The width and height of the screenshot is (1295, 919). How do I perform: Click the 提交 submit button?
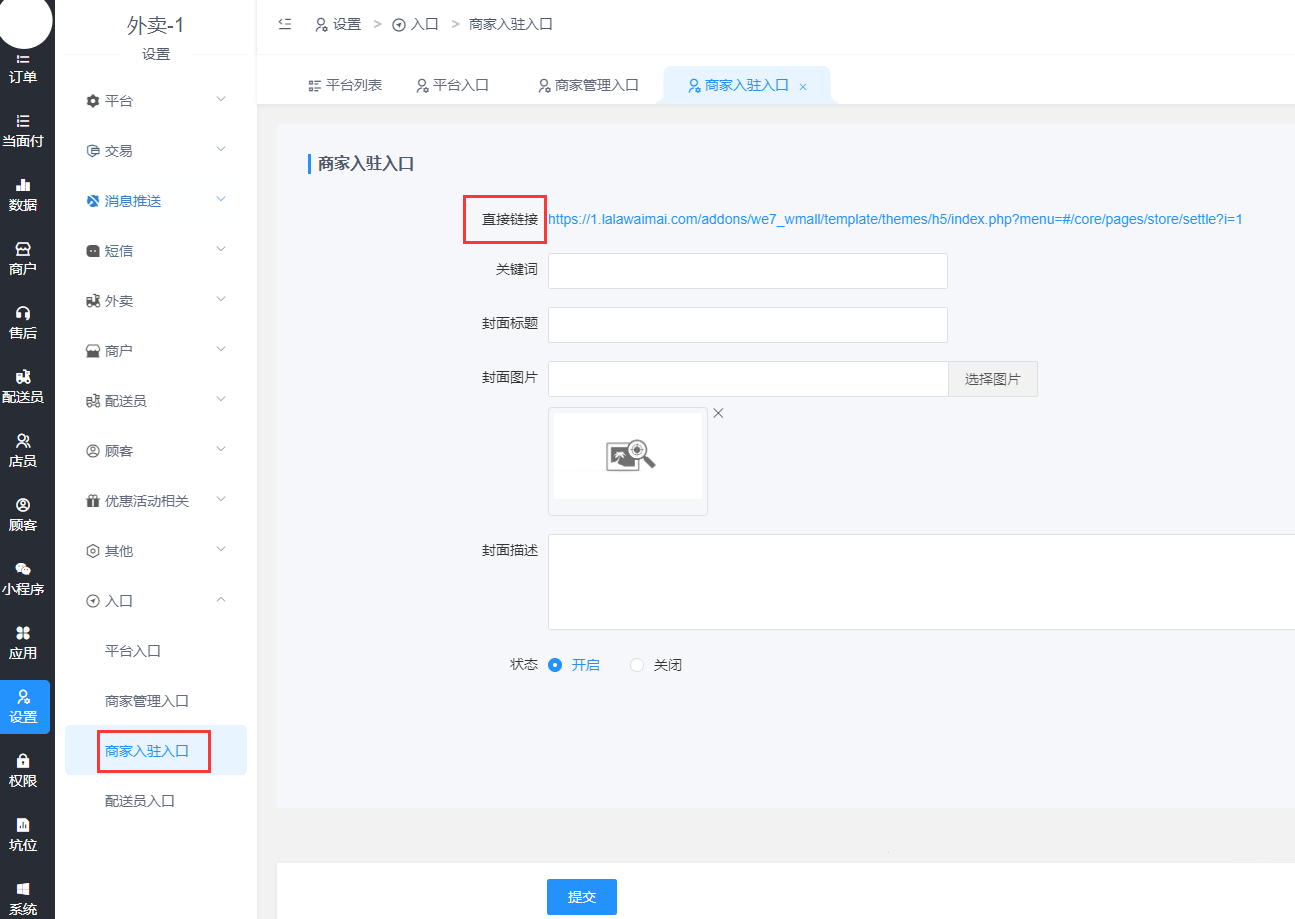click(582, 897)
